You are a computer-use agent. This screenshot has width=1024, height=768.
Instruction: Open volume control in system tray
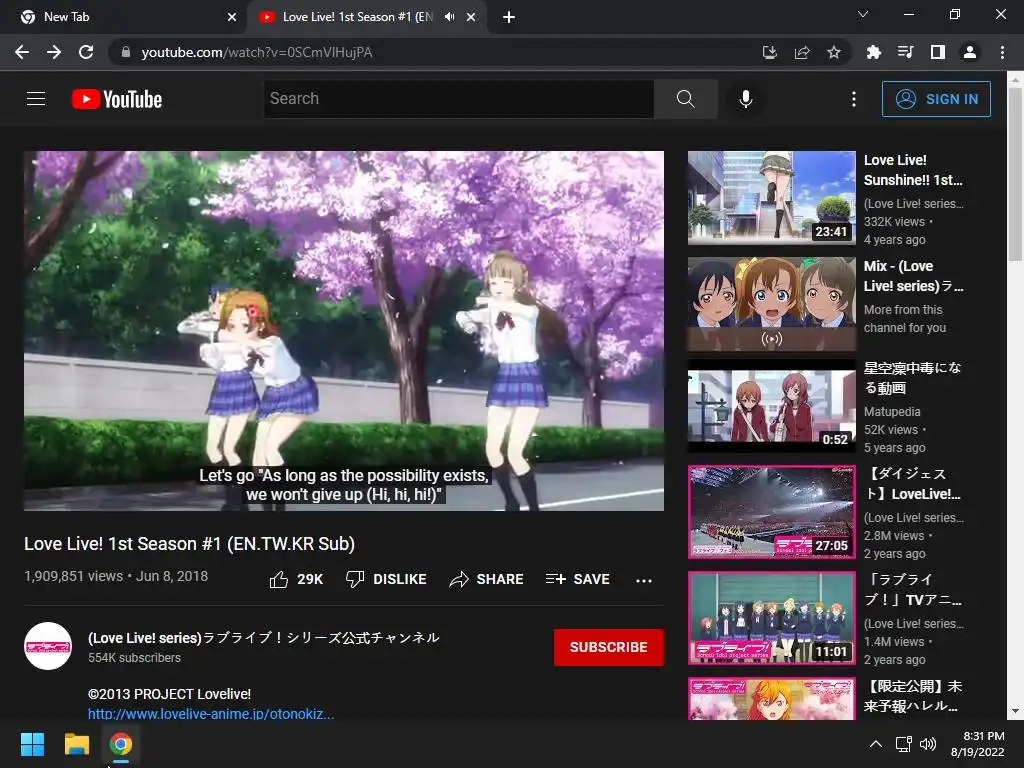tap(928, 744)
